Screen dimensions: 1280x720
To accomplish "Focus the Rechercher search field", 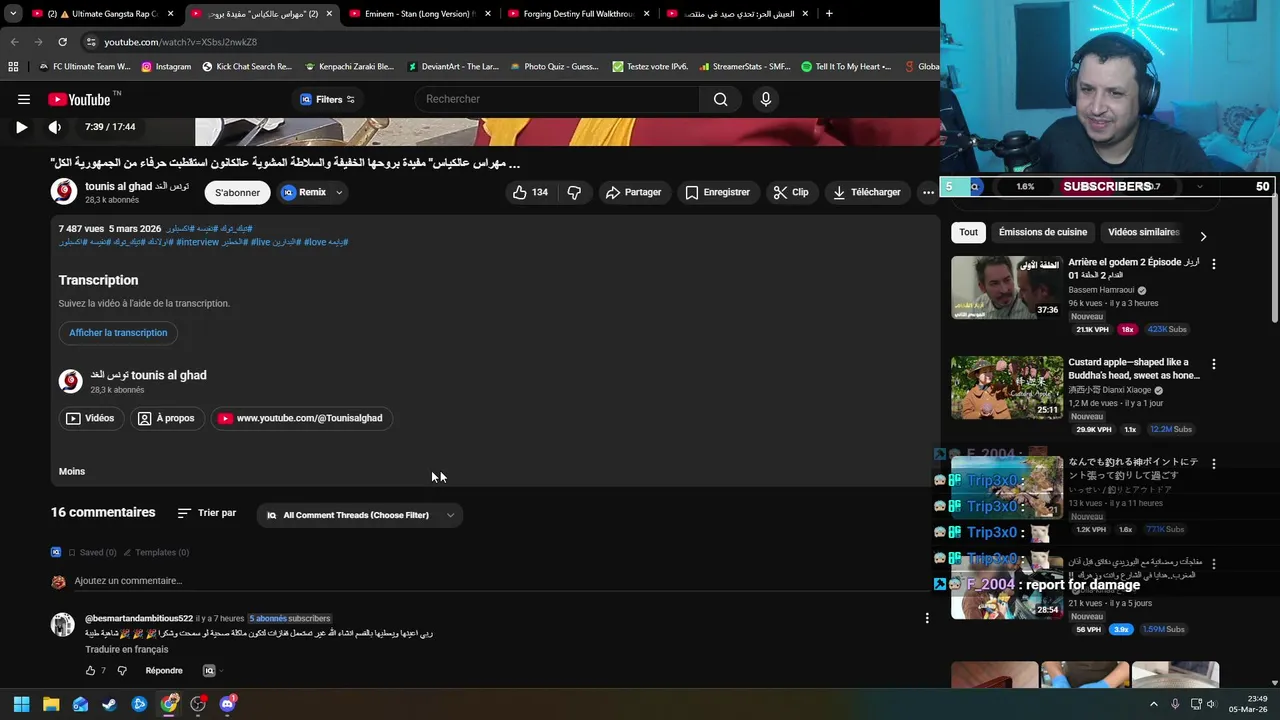I will (557, 99).
